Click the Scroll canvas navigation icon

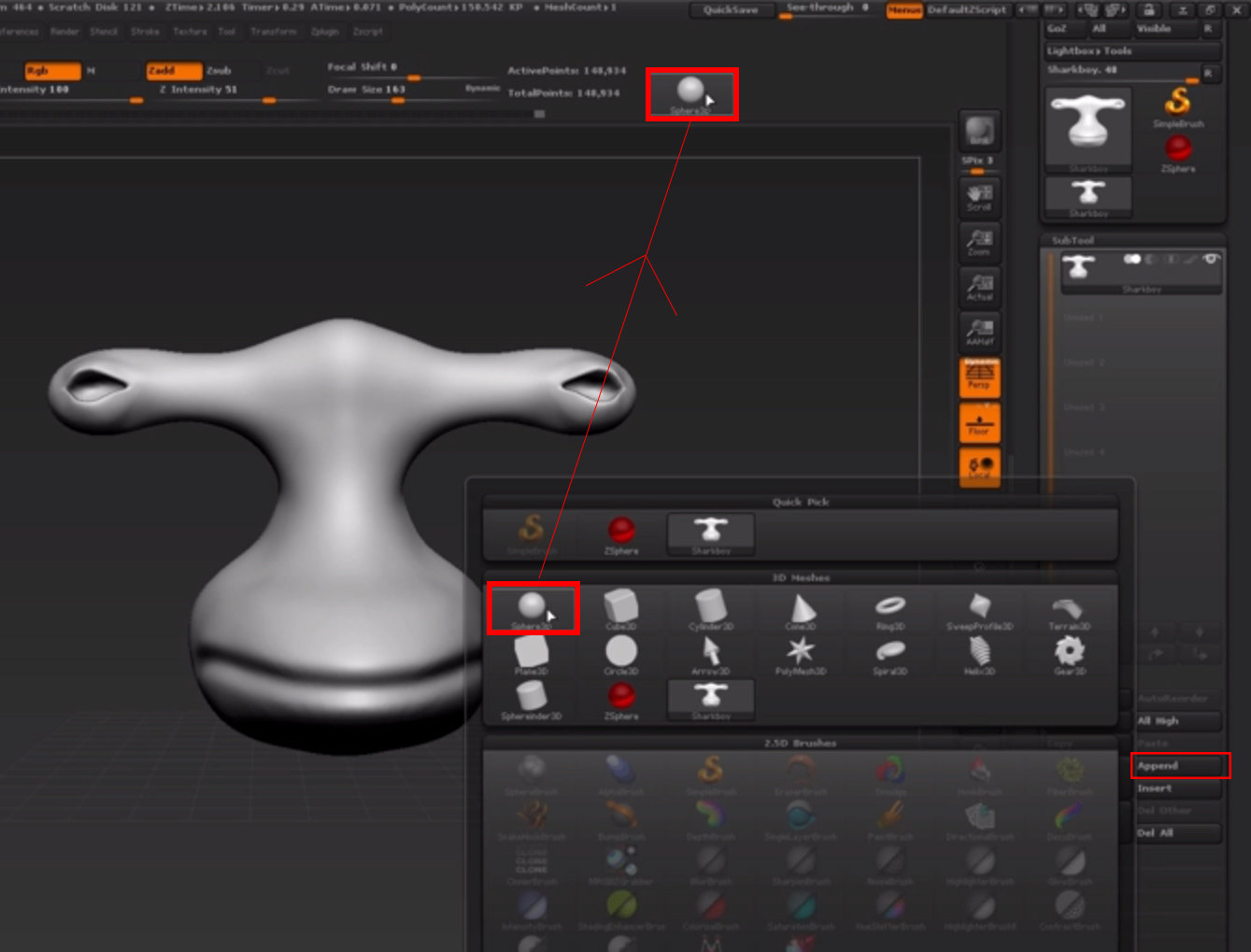click(979, 196)
